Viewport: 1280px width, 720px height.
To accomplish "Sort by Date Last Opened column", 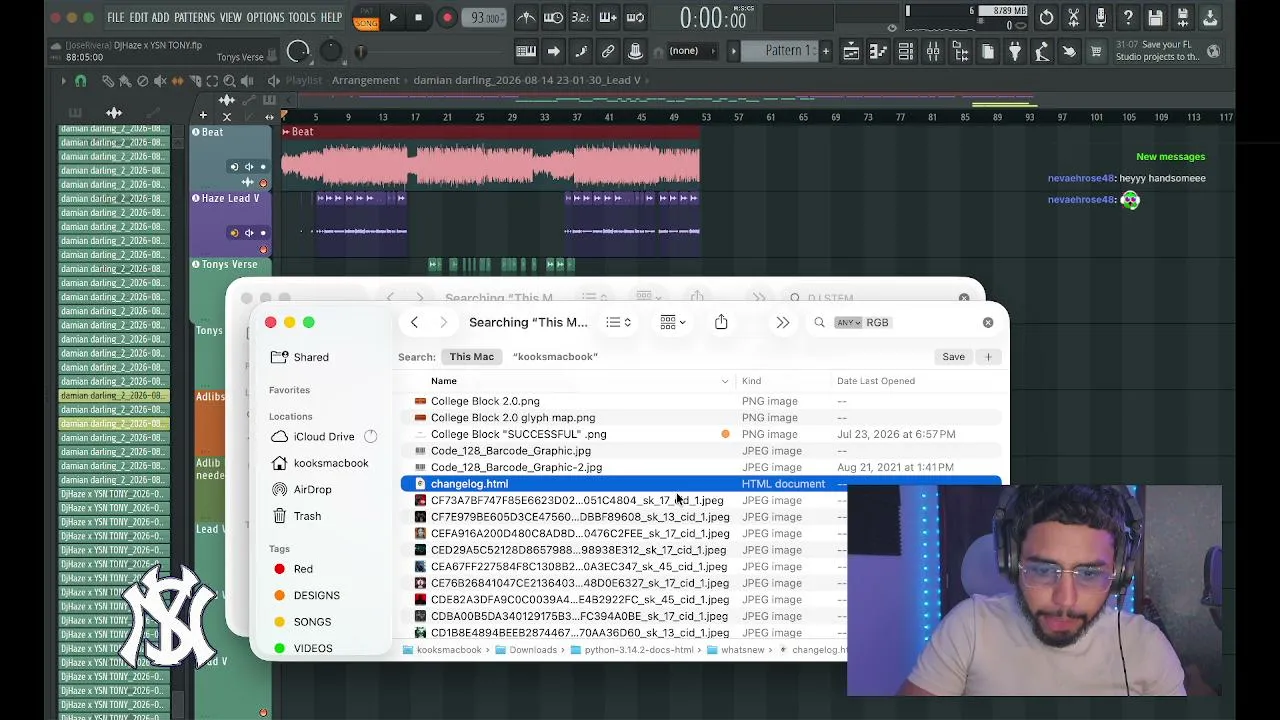I will pyautogui.click(x=876, y=381).
